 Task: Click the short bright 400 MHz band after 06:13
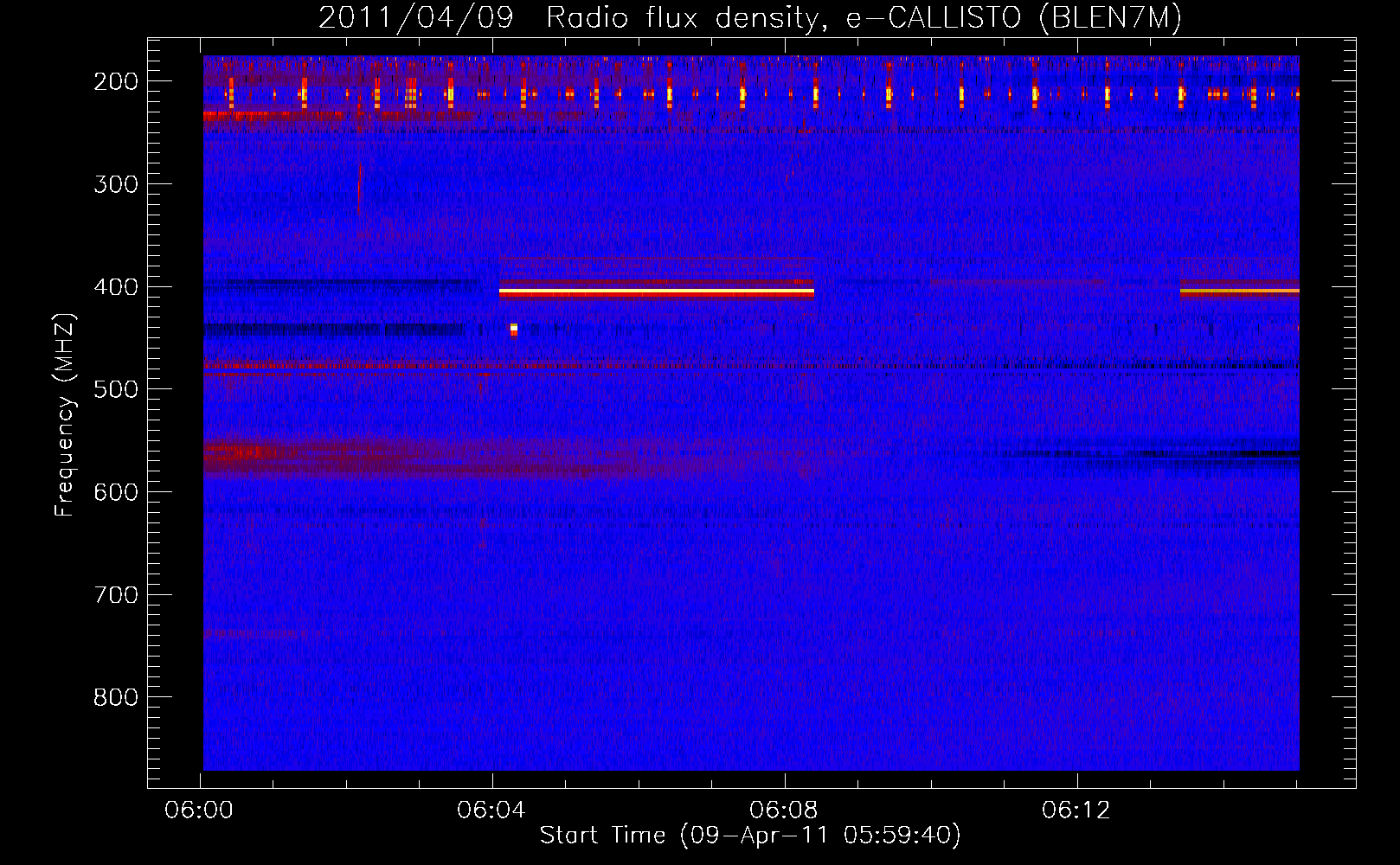[x=1239, y=292]
